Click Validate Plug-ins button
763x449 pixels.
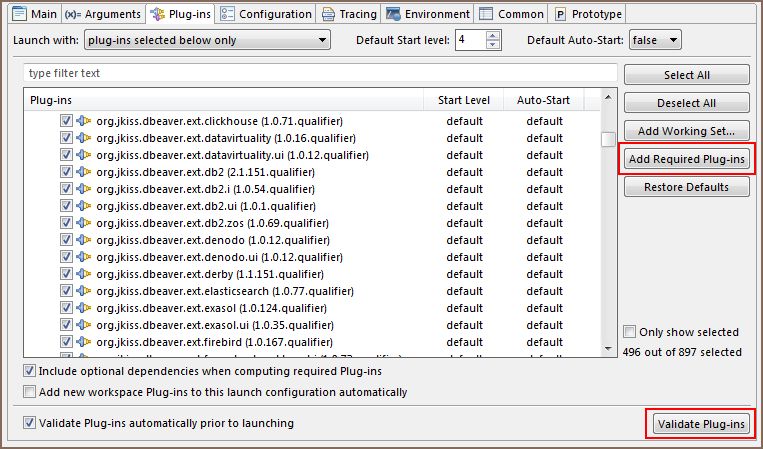(701, 424)
